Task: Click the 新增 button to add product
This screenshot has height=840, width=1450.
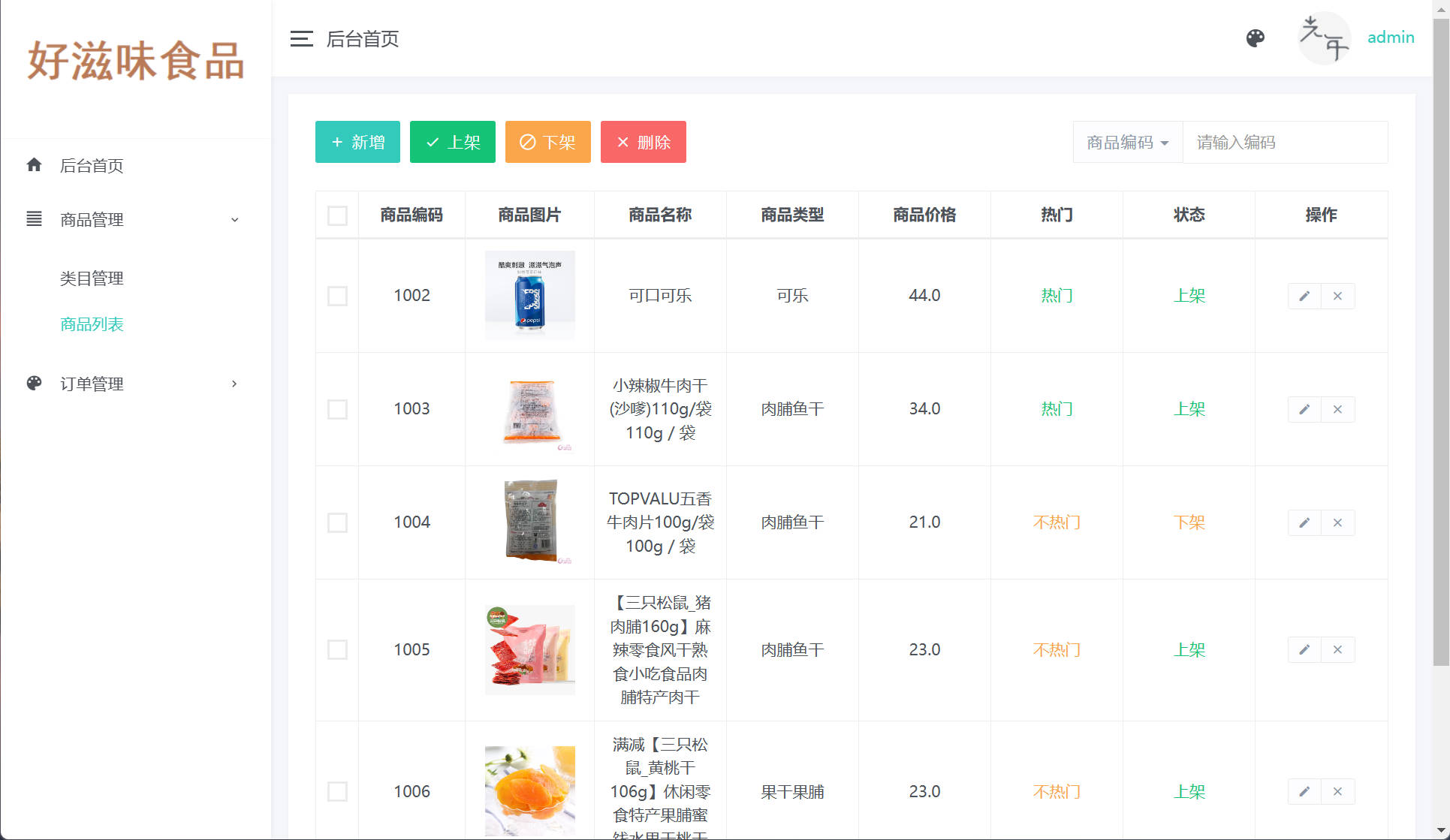Action: (x=357, y=142)
